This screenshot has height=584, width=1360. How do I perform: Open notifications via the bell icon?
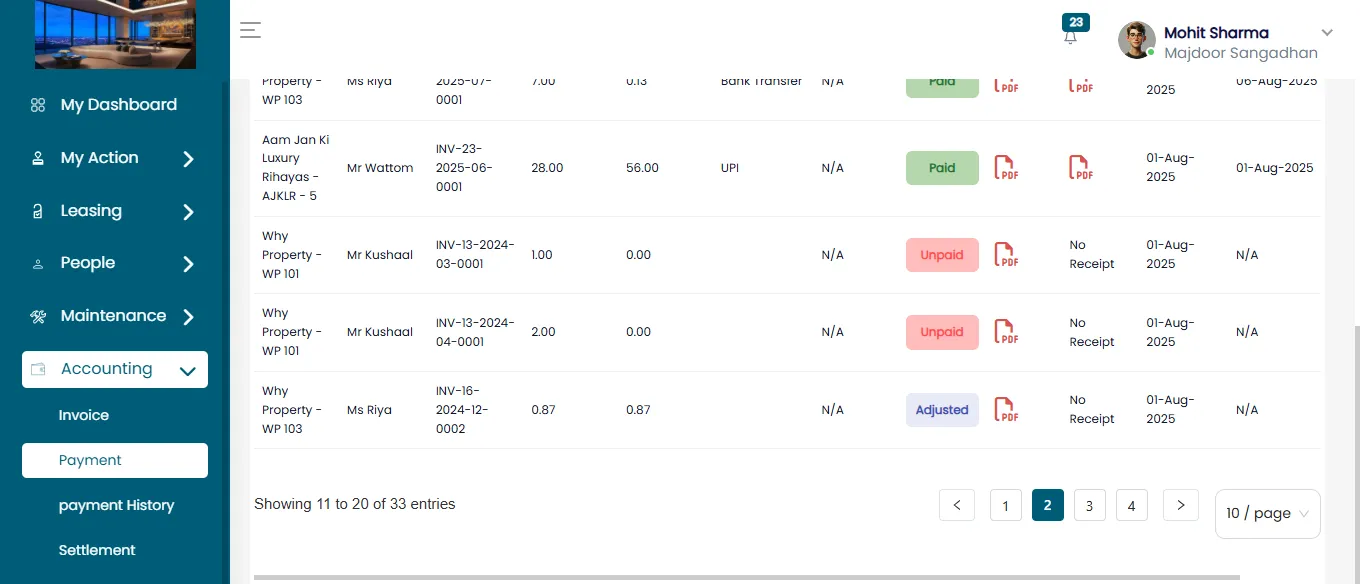coord(1070,38)
